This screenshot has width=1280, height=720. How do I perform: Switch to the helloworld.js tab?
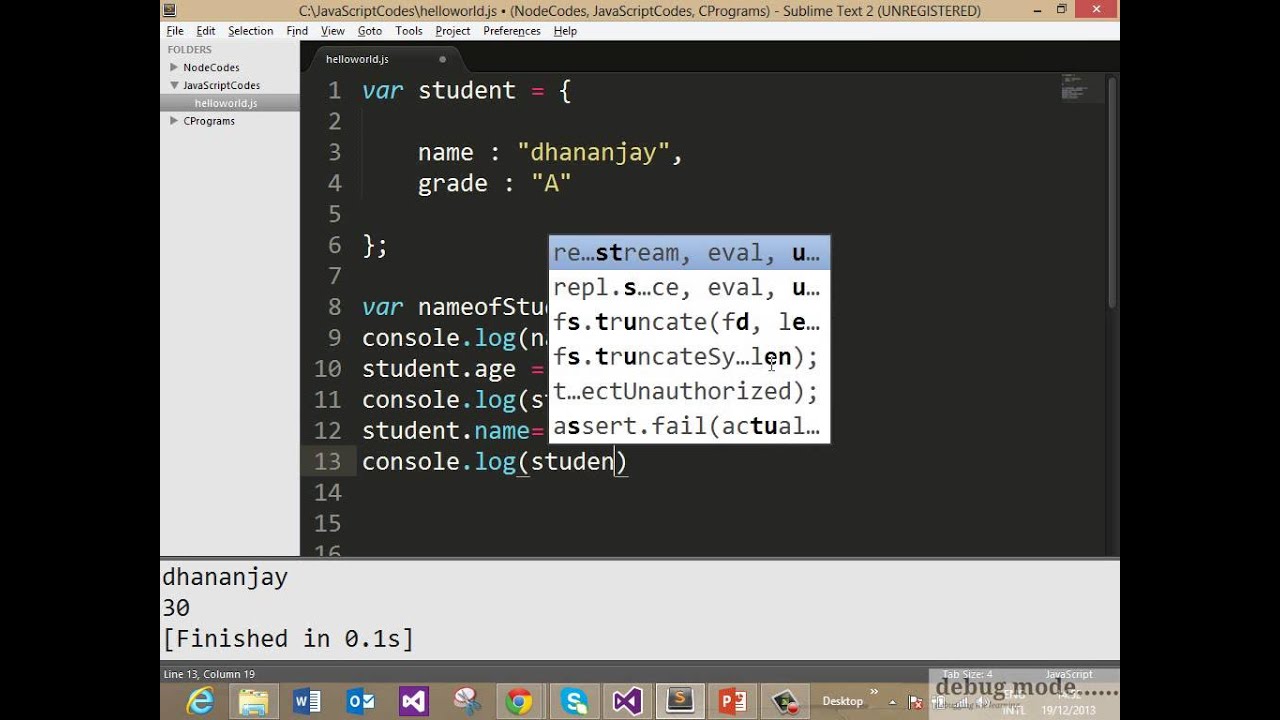(387, 59)
